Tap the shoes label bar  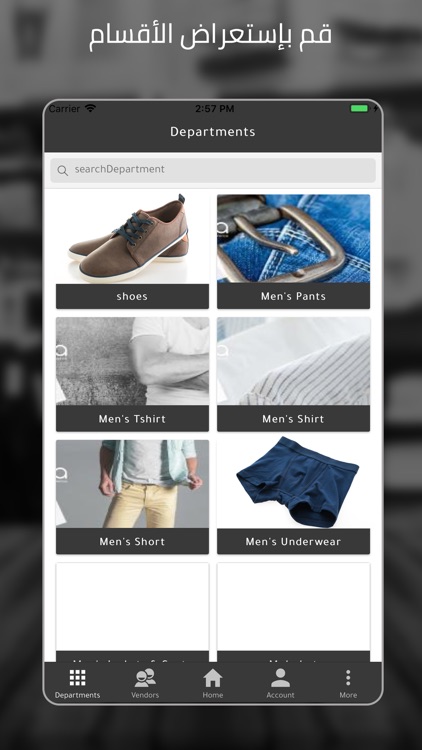tap(132, 296)
